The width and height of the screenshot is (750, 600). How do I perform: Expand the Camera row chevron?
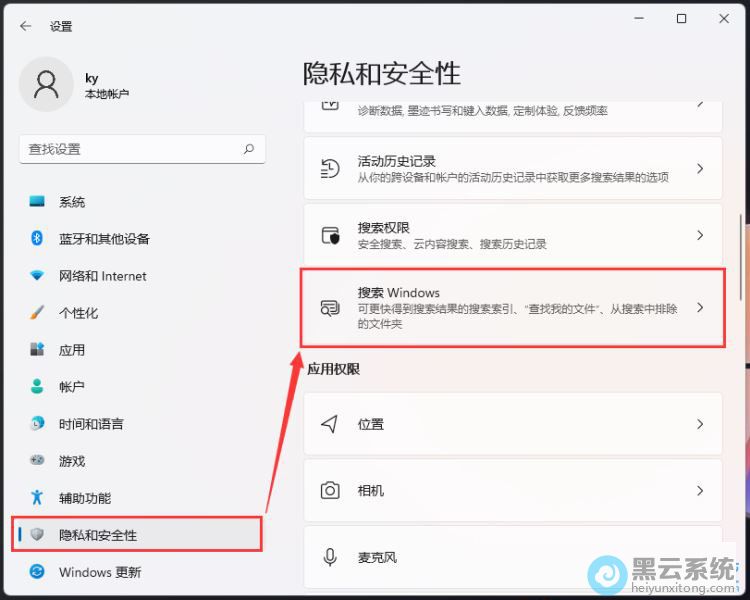point(700,491)
